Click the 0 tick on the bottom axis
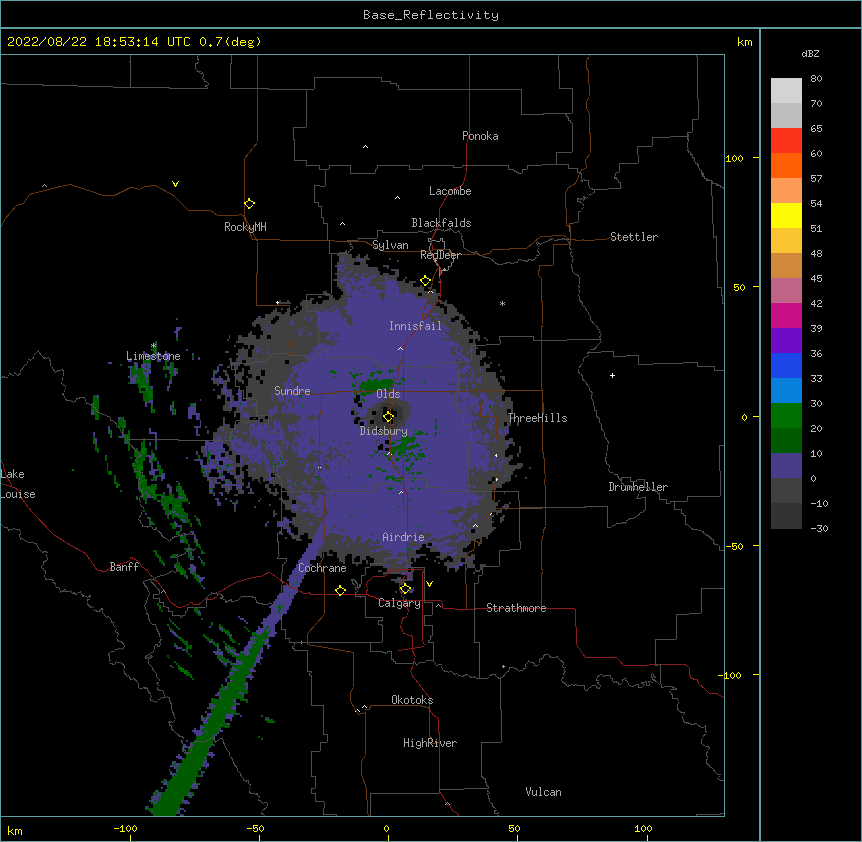 point(386,828)
